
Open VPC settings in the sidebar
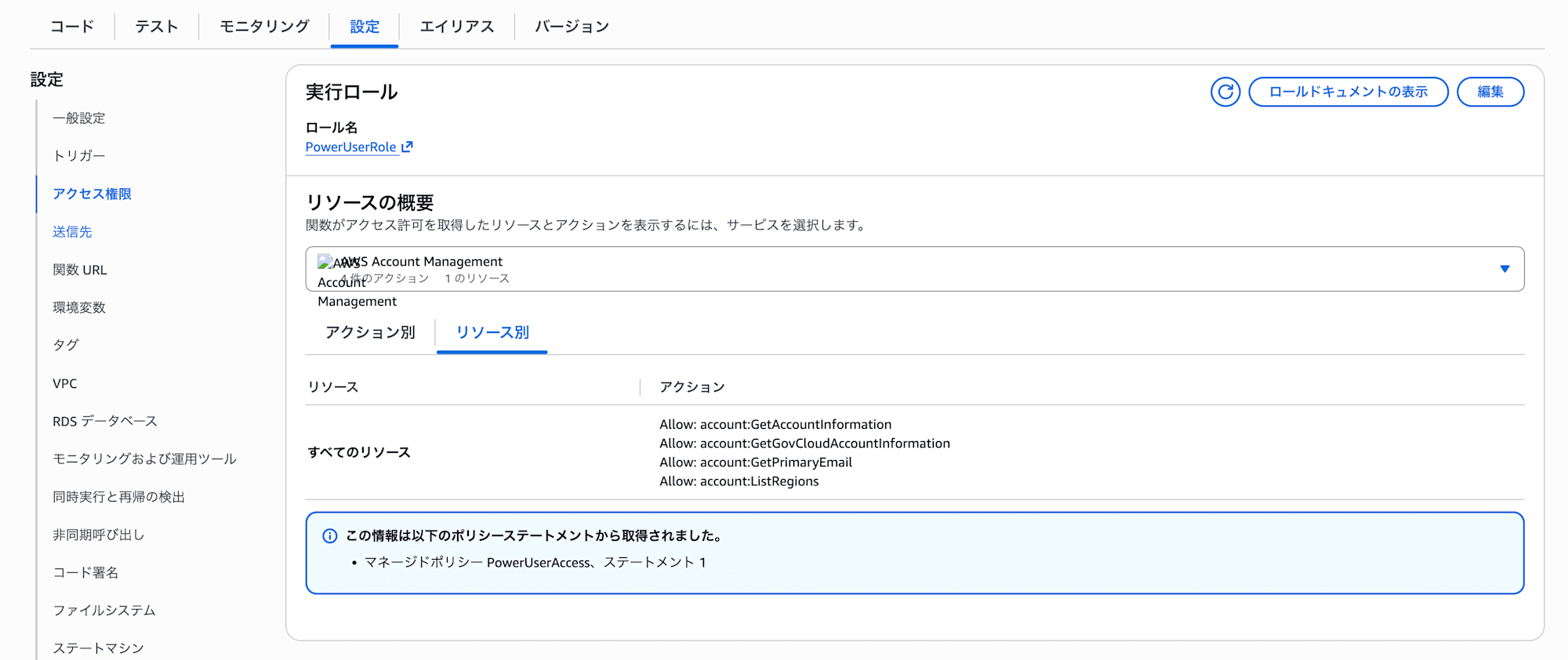[x=65, y=383]
